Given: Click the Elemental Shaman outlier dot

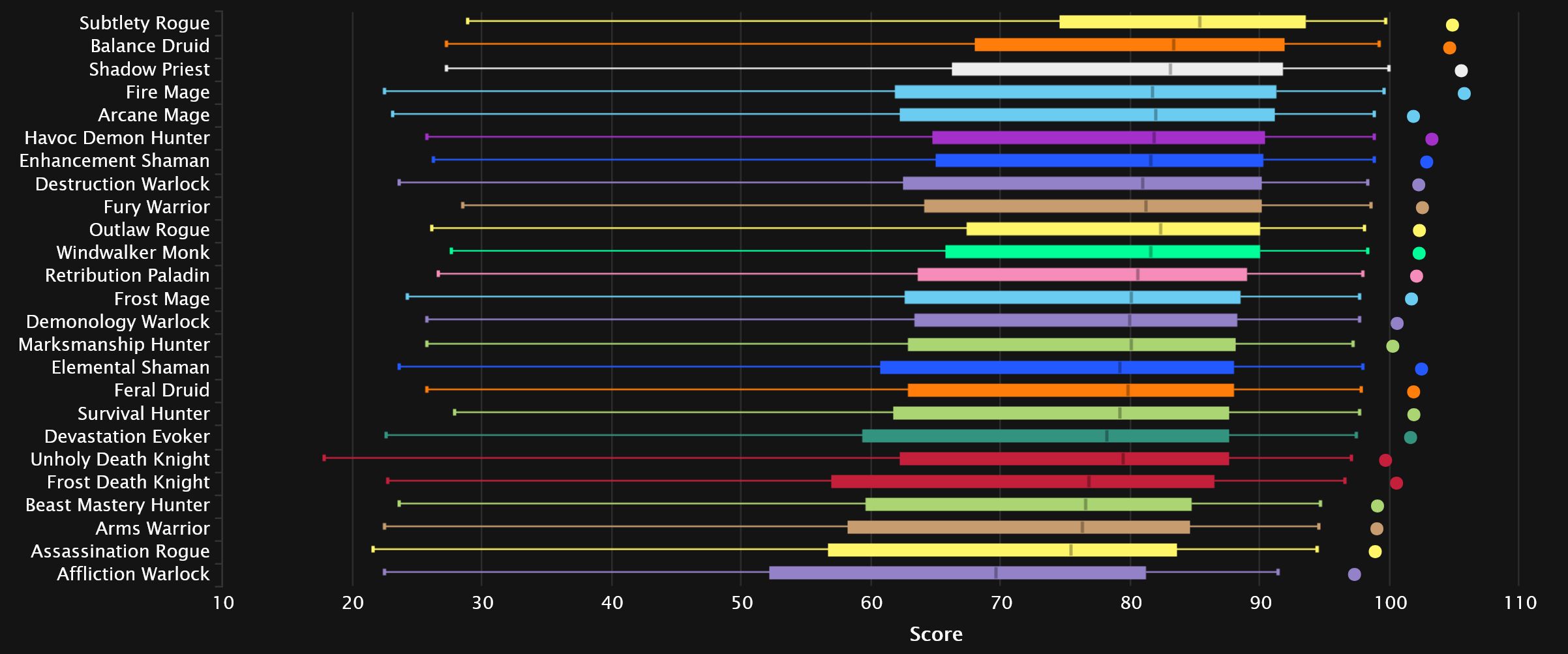Looking at the screenshot, I should click(1421, 369).
